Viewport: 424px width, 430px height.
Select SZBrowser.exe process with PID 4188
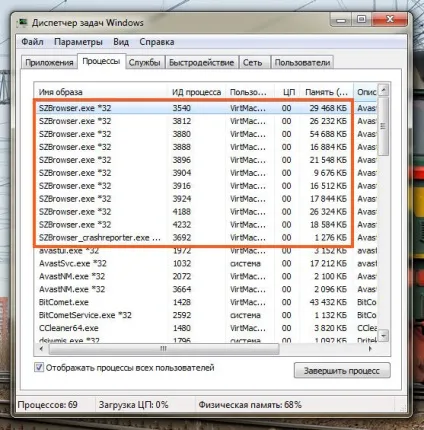[x=206, y=212]
